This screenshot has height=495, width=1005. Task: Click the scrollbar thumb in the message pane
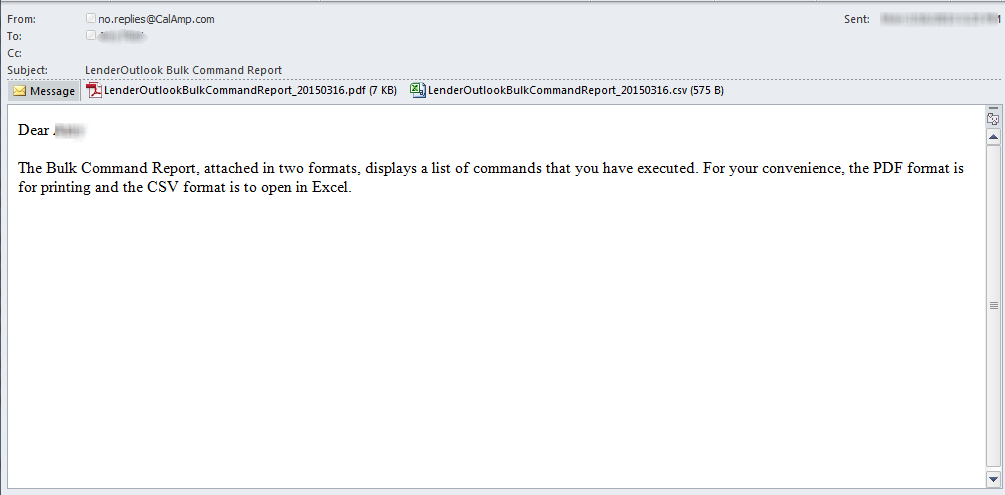point(993,305)
